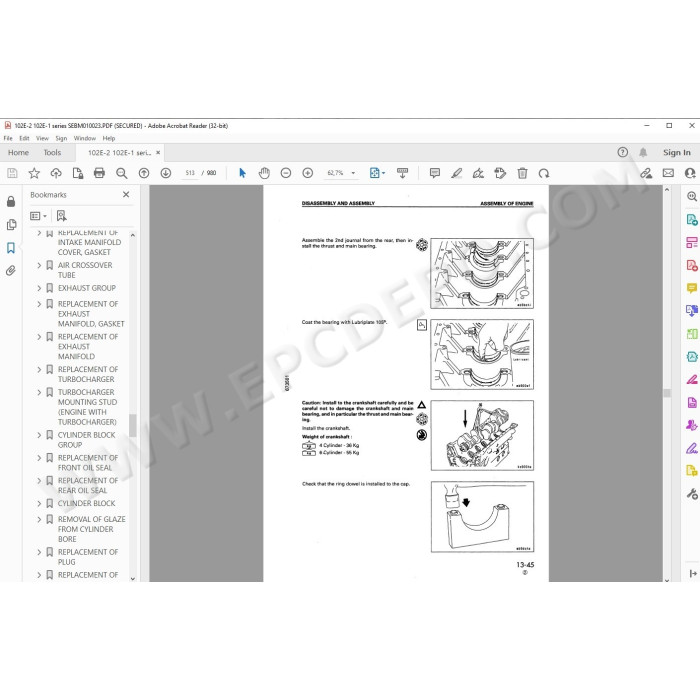Zoom out with minus icon
Image resolution: width=700 pixels, height=700 pixels.
tap(286, 173)
